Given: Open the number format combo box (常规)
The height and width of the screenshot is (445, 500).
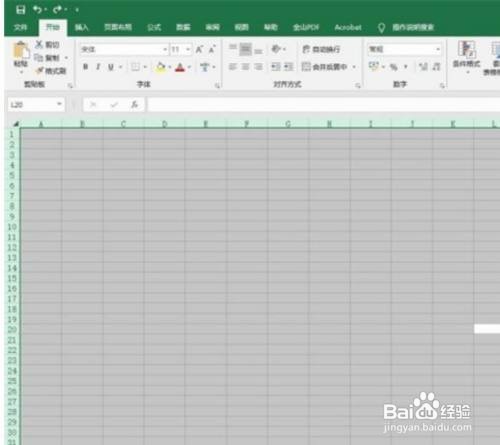Looking at the screenshot, I should 405,49.
